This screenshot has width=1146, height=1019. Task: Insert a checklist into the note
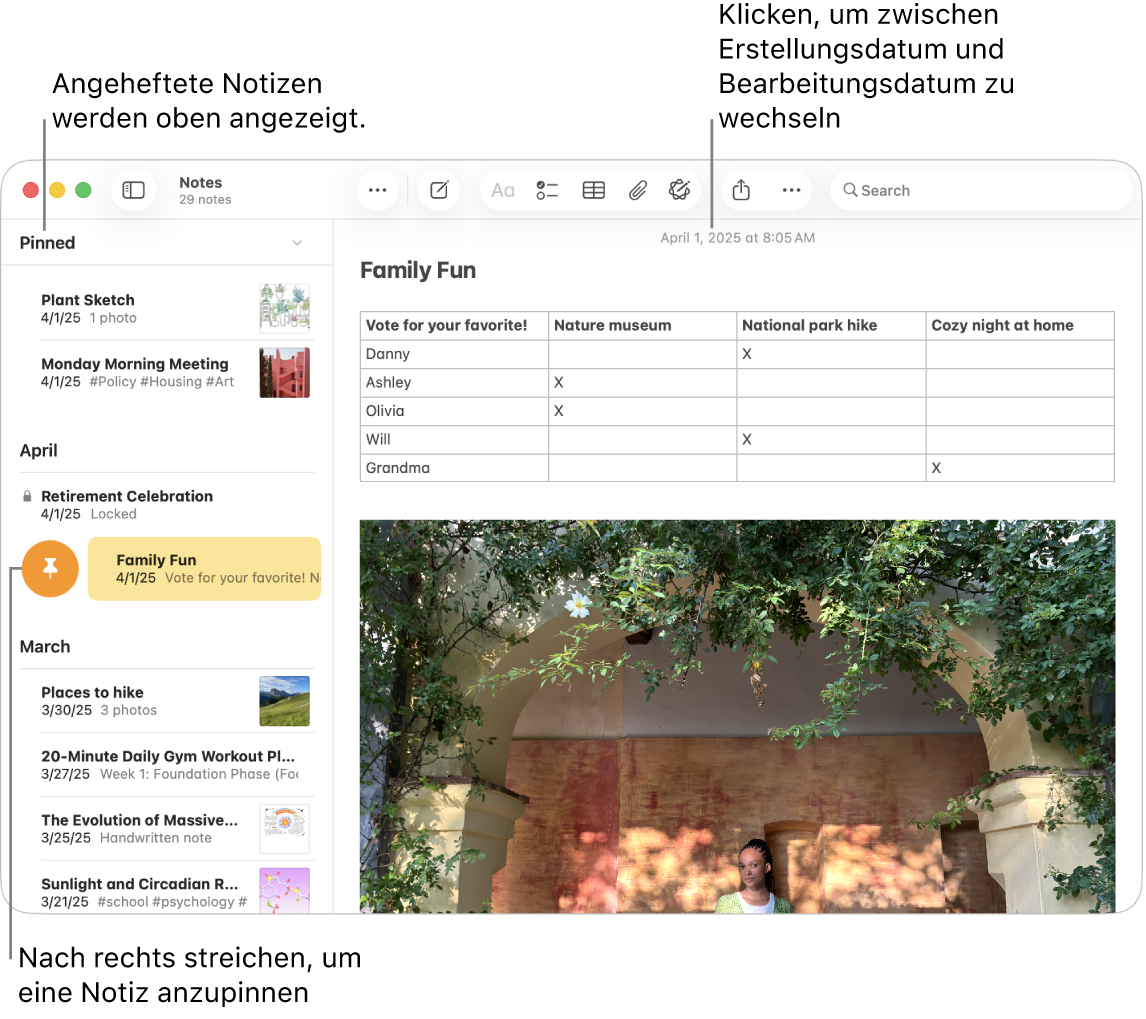pyautogui.click(x=547, y=190)
